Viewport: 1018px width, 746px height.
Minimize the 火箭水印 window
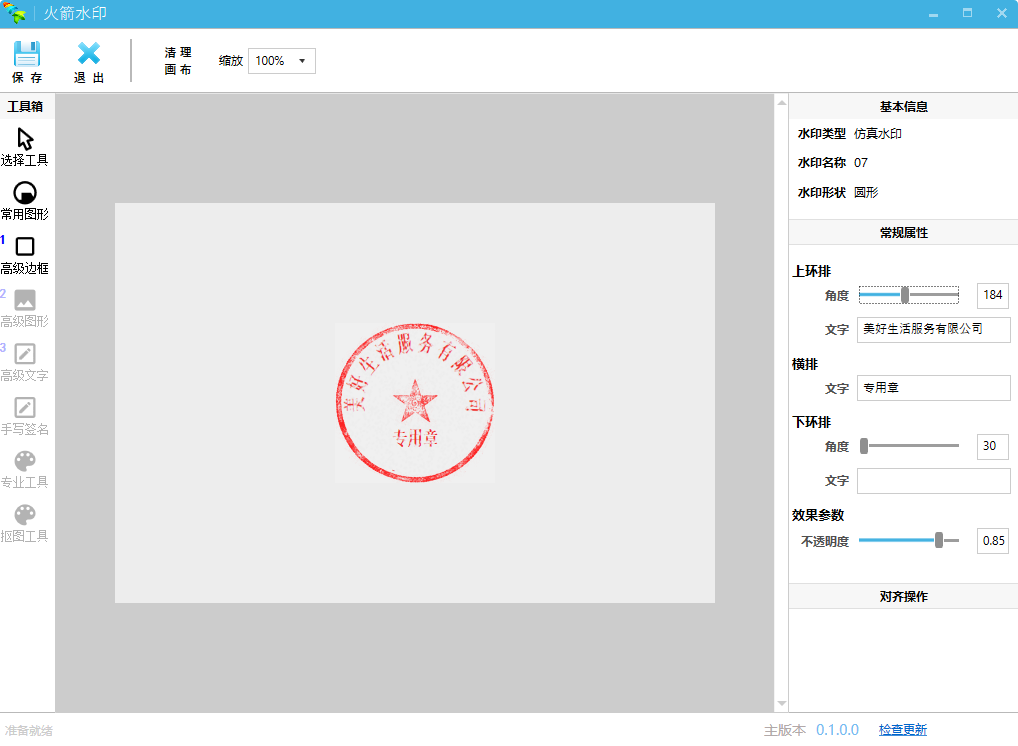[933, 13]
